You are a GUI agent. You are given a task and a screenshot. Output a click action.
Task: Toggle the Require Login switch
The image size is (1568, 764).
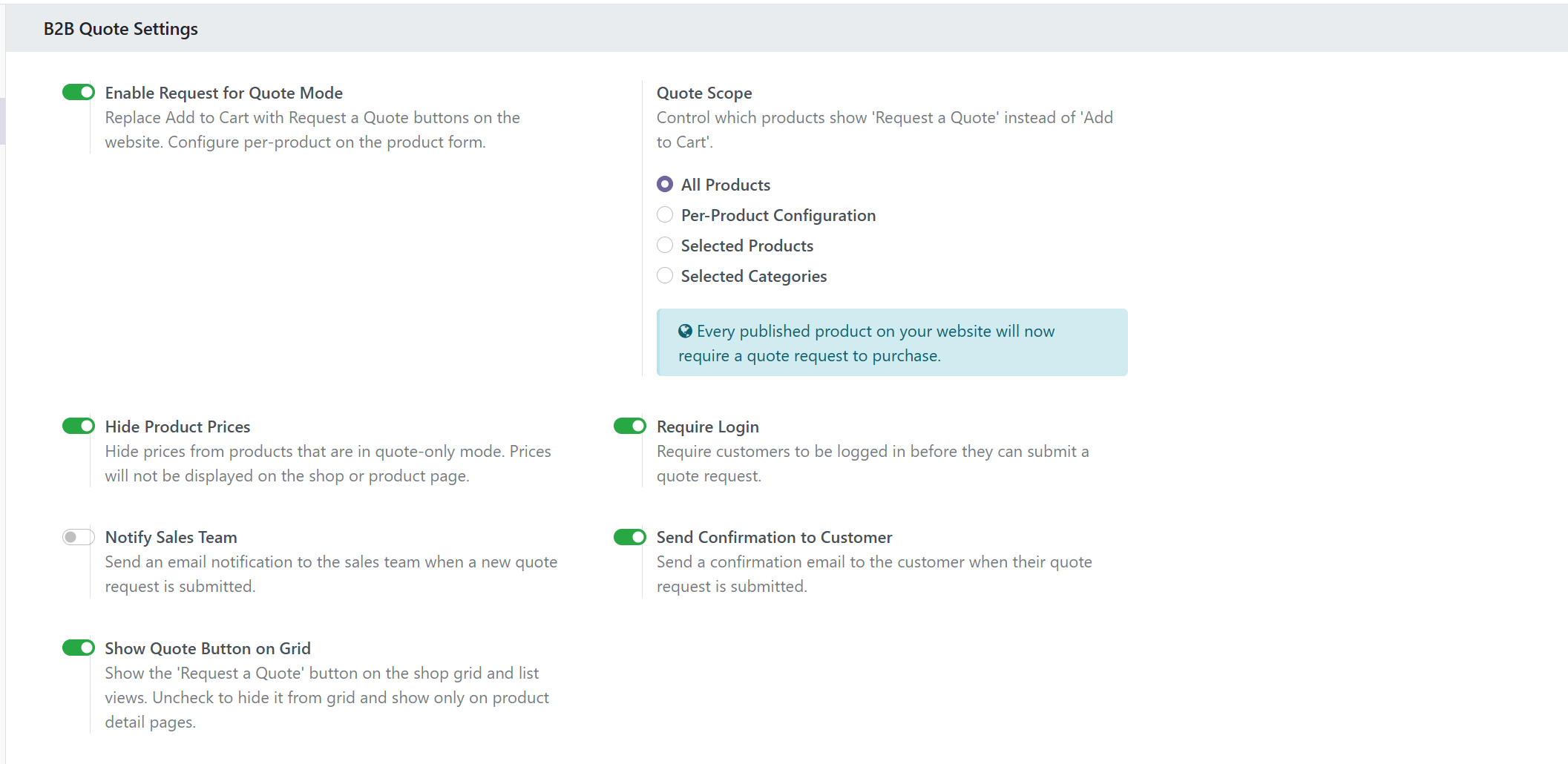[x=630, y=426]
